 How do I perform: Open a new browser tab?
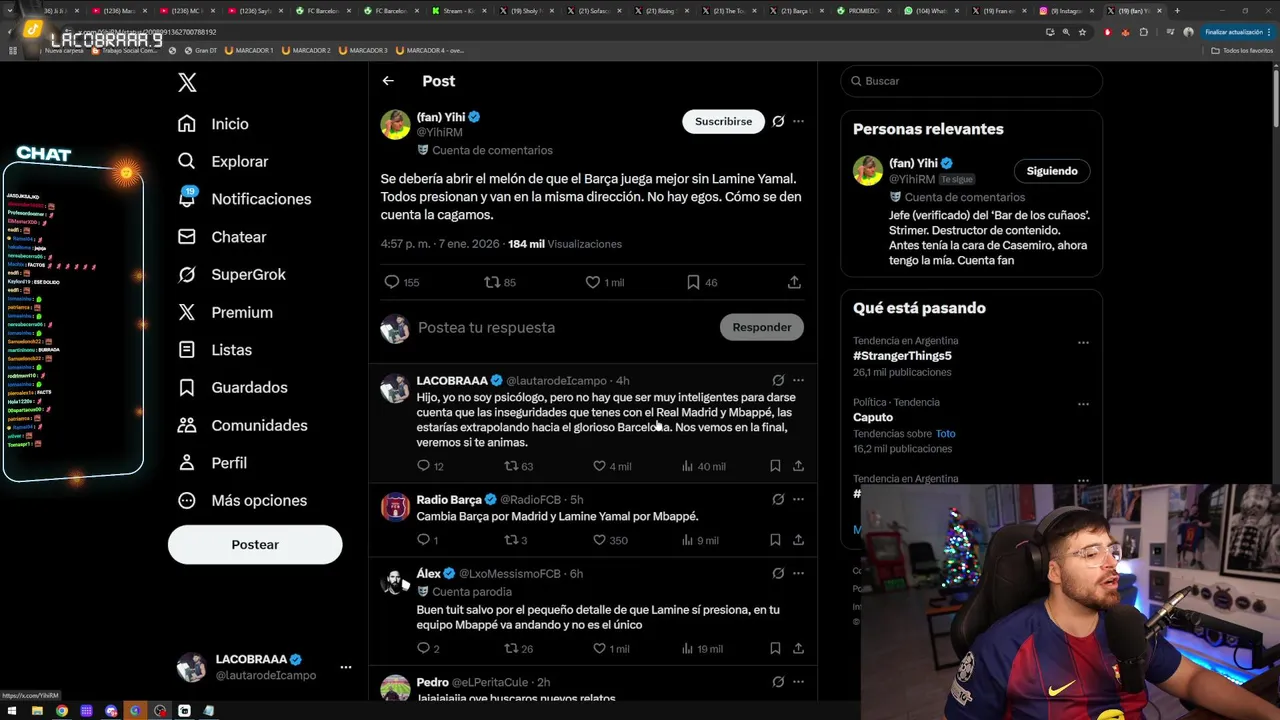click(1176, 11)
